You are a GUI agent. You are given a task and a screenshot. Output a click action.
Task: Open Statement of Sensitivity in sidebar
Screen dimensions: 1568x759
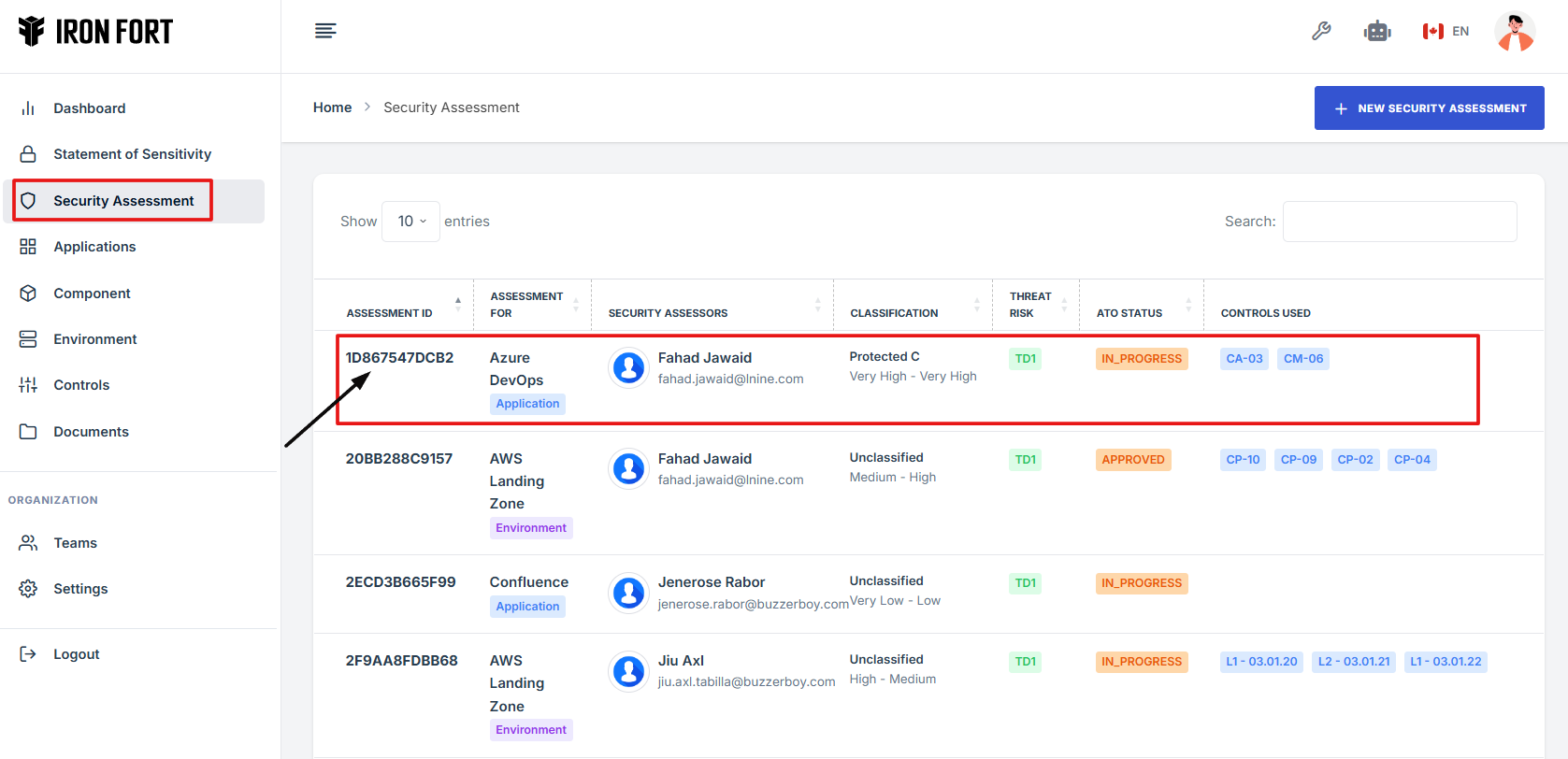[132, 154]
